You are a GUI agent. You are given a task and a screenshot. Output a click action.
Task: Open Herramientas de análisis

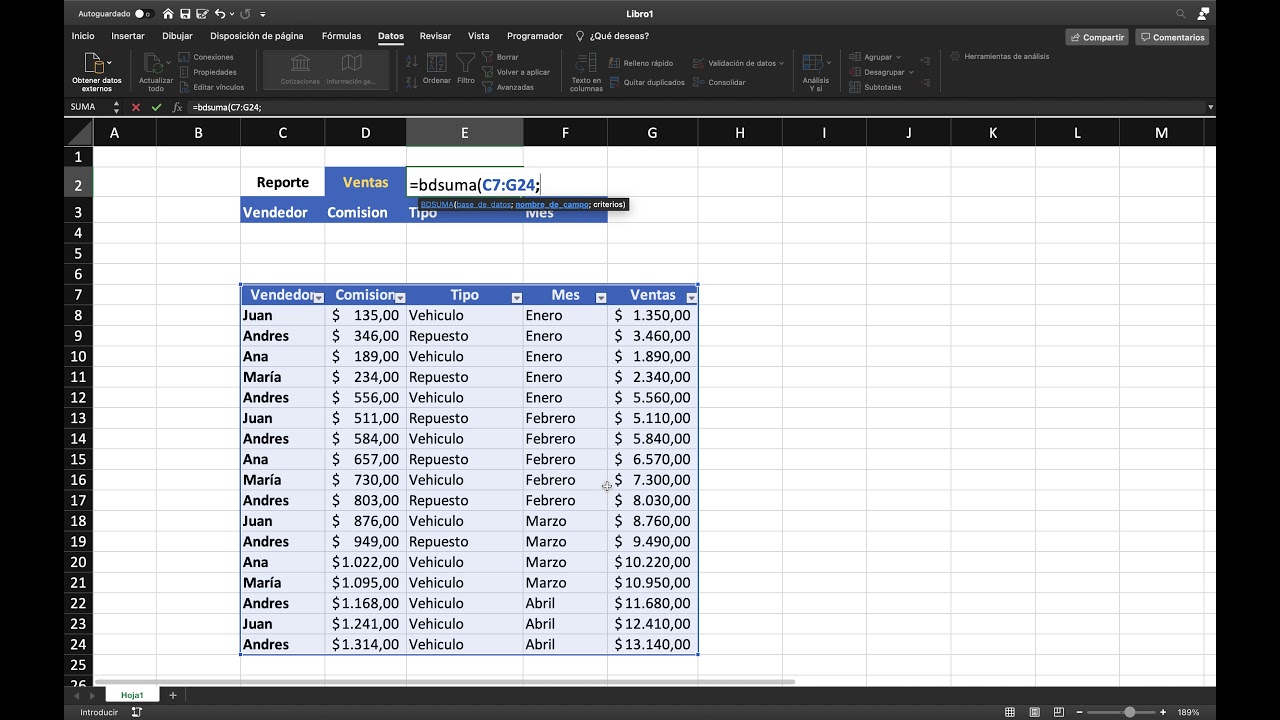click(x=1000, y=57)
